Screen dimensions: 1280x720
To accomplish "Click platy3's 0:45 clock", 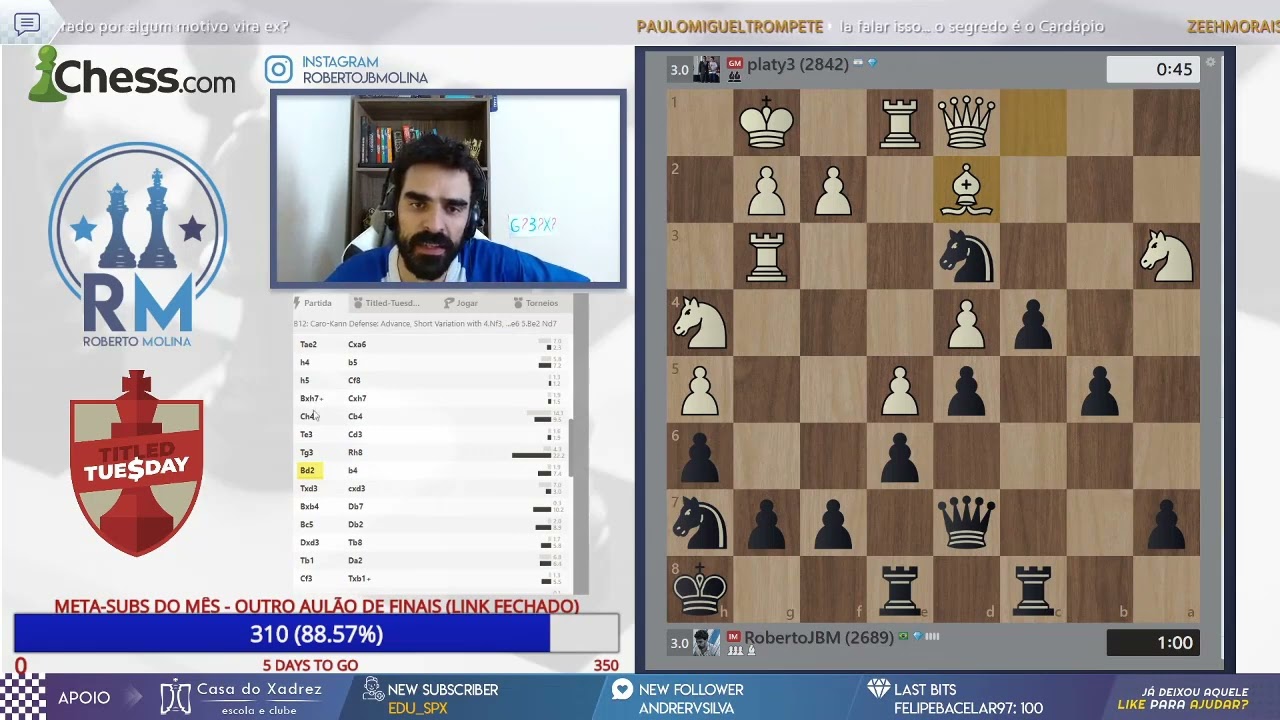I will click(1154, 69).
